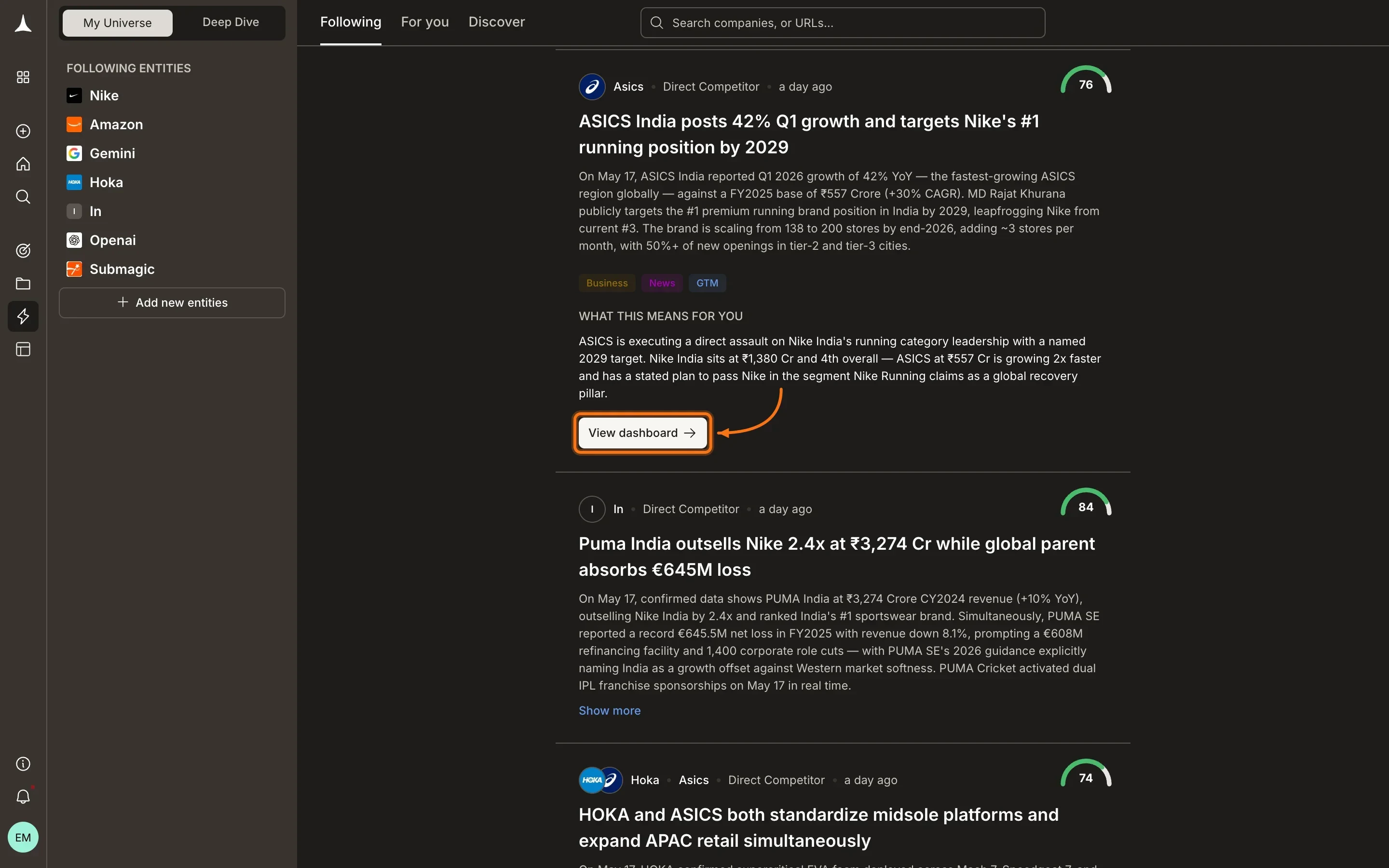This screenshot has width=1389, height=868.
Task: Click the Business tag
Action: pyautogui.click(x=607, y=283)
